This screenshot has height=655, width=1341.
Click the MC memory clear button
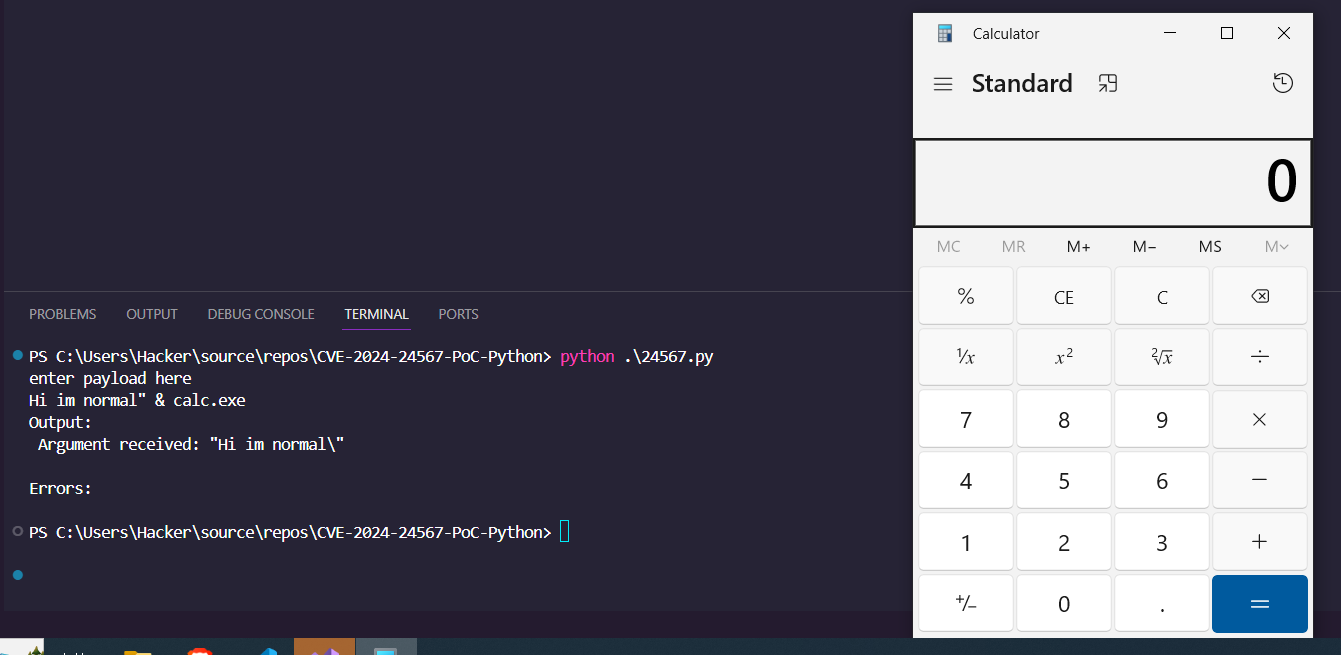(948, 247)
